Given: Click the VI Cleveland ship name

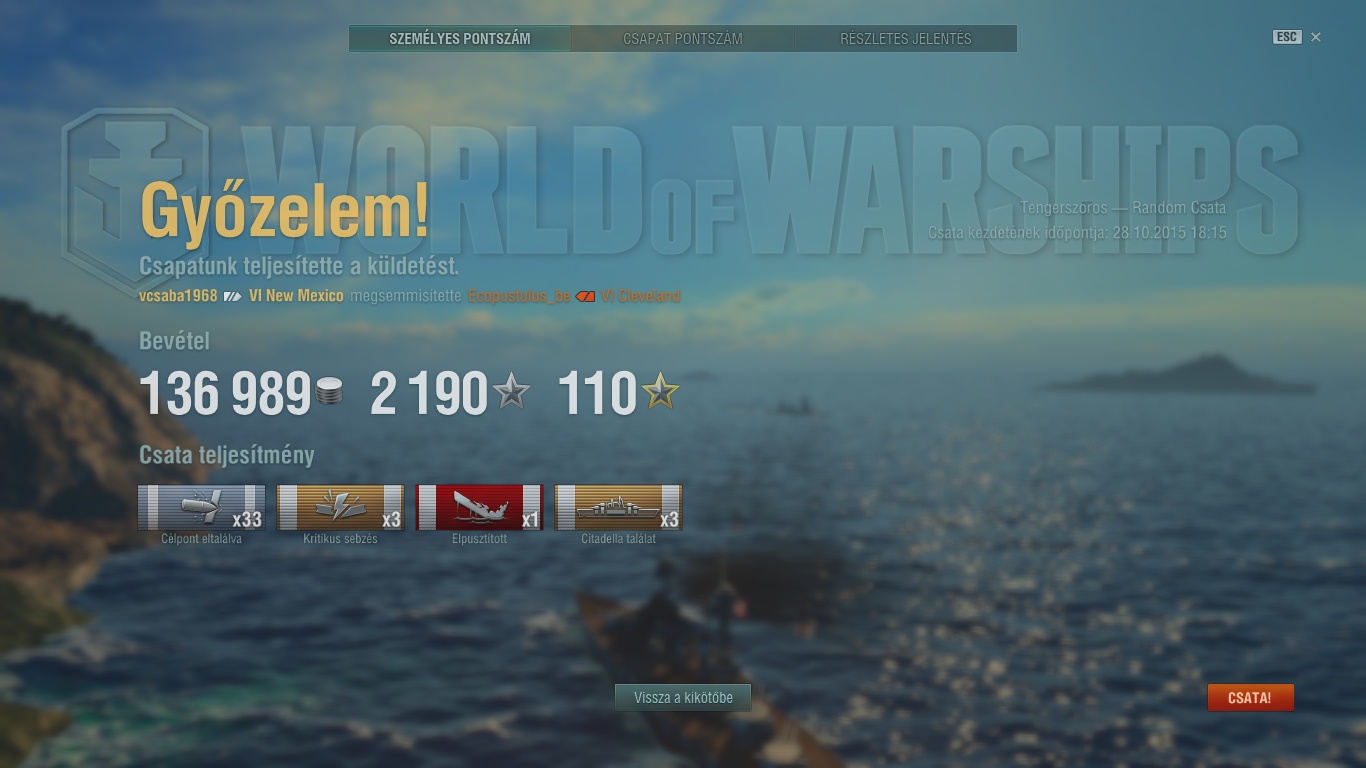Looking at the screenshot, I should (x=641, y=296).
